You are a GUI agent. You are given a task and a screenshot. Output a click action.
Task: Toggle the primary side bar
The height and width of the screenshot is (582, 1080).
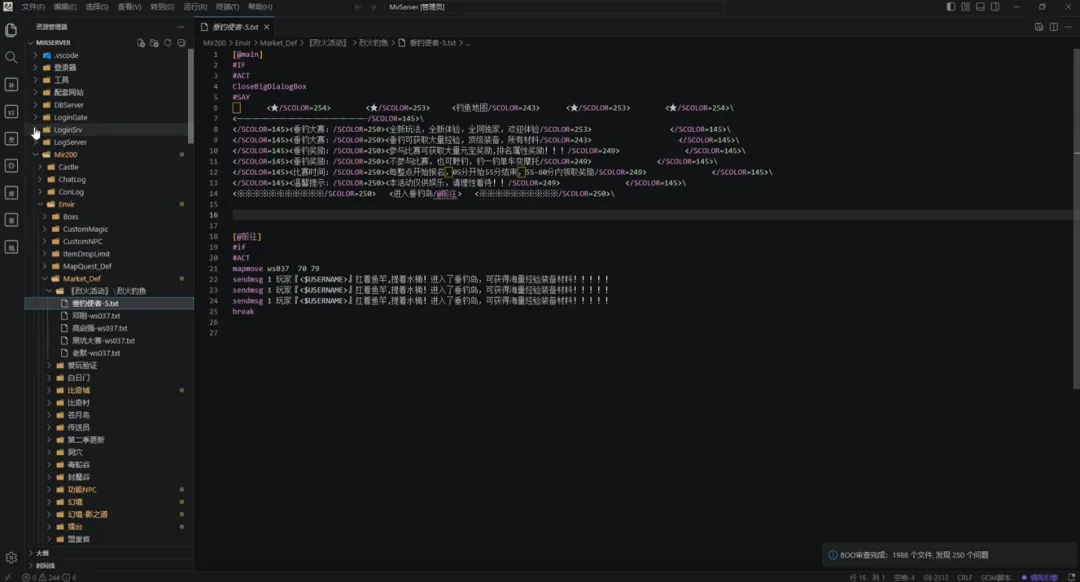tap(951, 7)
